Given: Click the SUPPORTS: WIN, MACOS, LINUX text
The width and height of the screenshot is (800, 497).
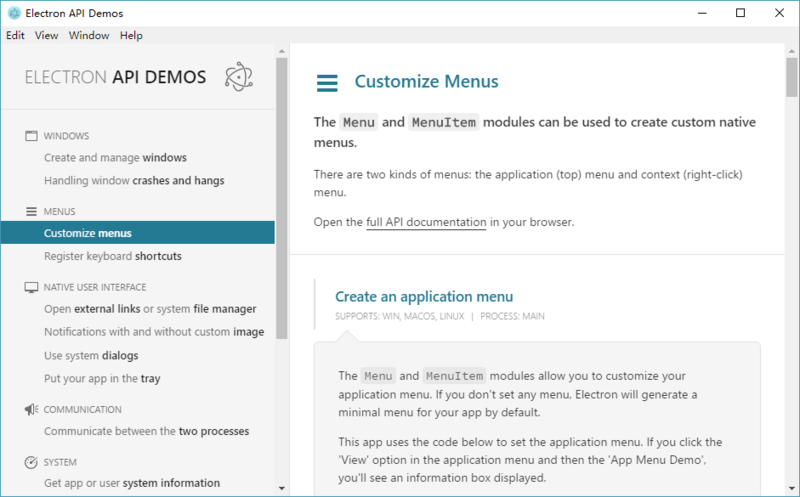Looking at the screenshot, I should coord(399,316).
